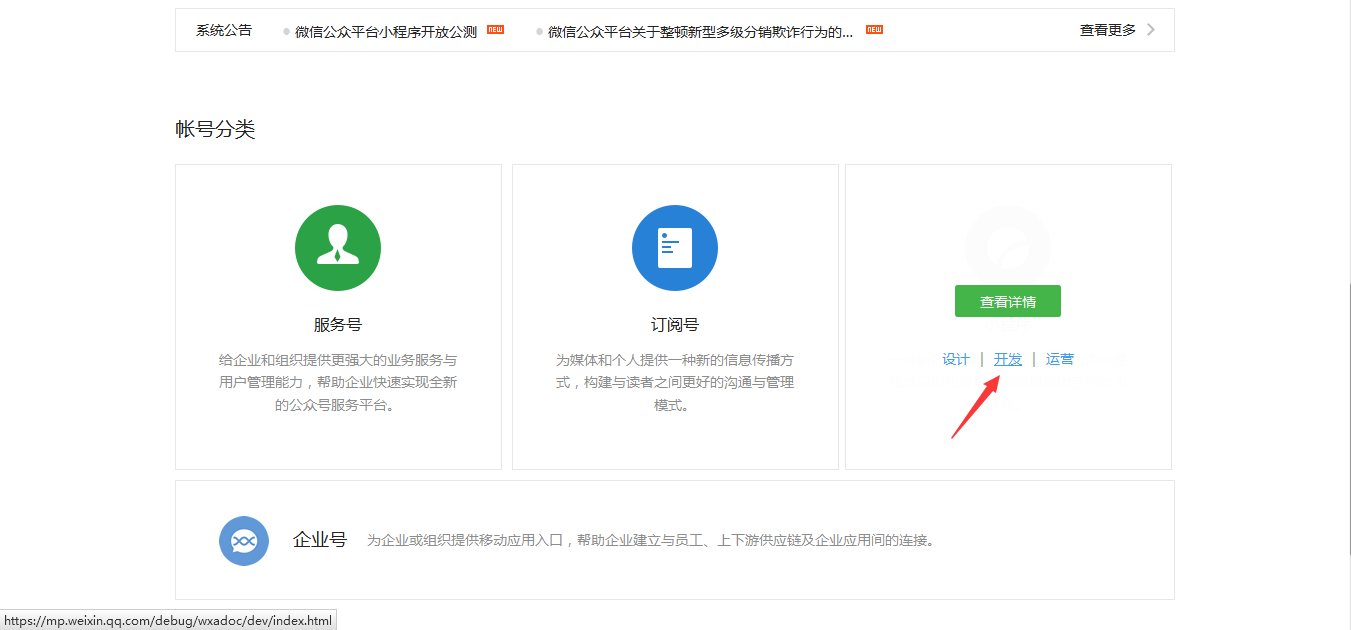
Task: Click the NEW badge after 小程序开放公测
Action: click(x=495, y=30)
